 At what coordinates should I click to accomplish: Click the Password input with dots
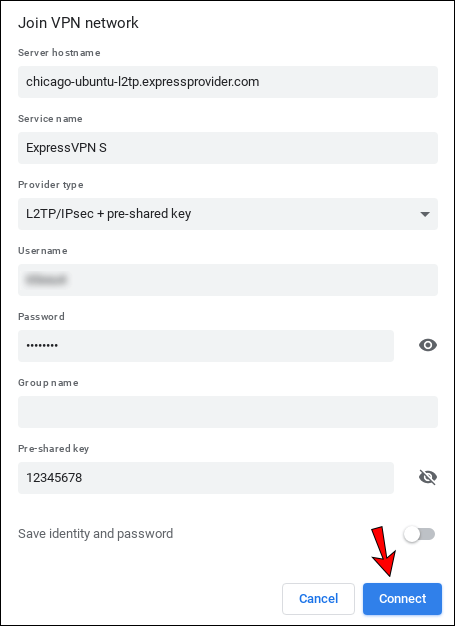(206, 346)
